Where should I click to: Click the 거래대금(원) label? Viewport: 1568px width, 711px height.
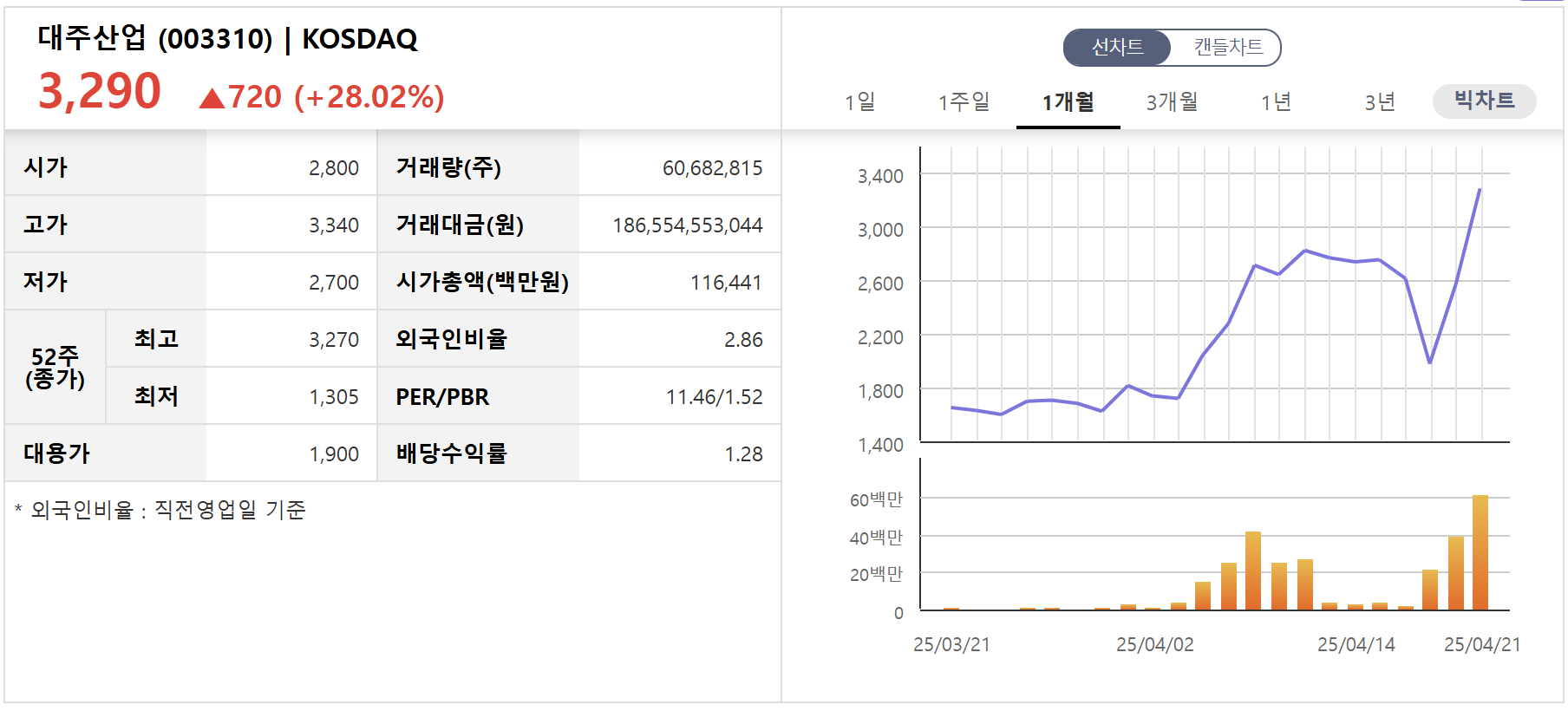coord(460,225)
